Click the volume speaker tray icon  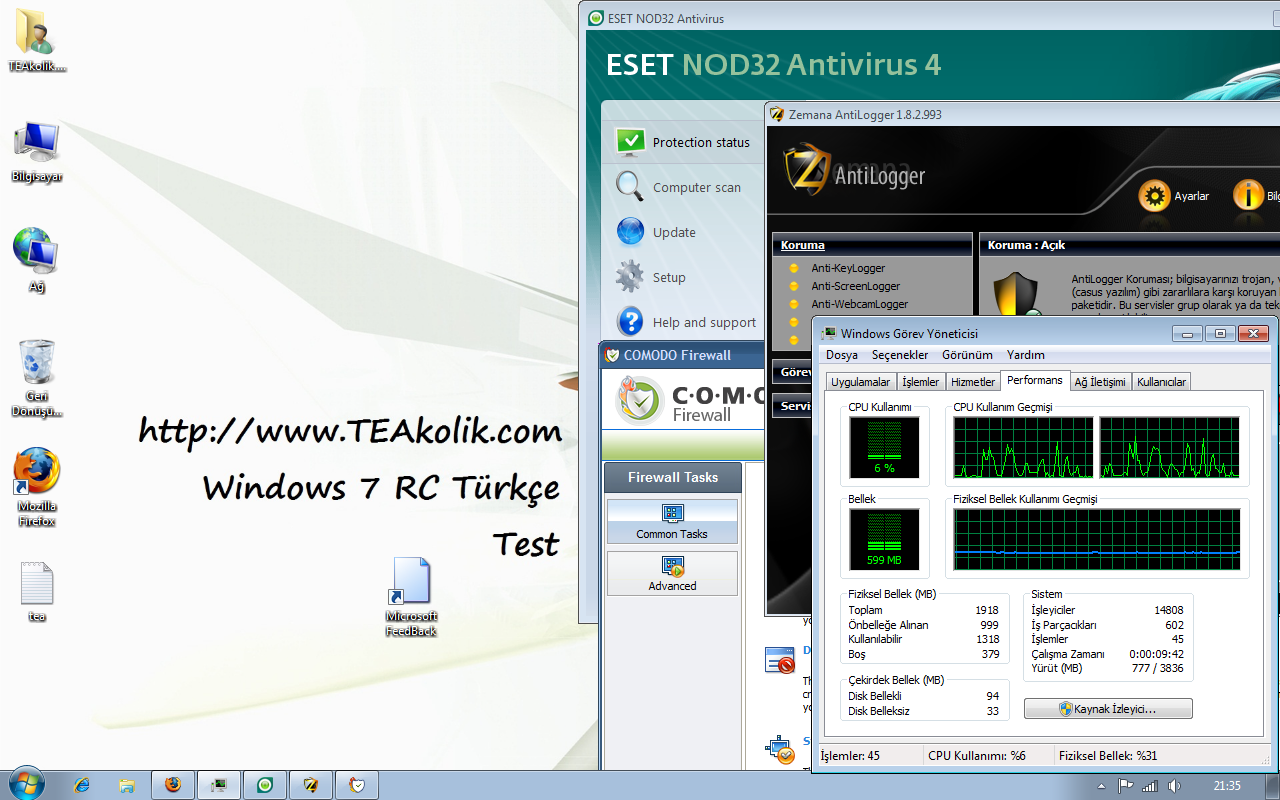point(1174,785)
